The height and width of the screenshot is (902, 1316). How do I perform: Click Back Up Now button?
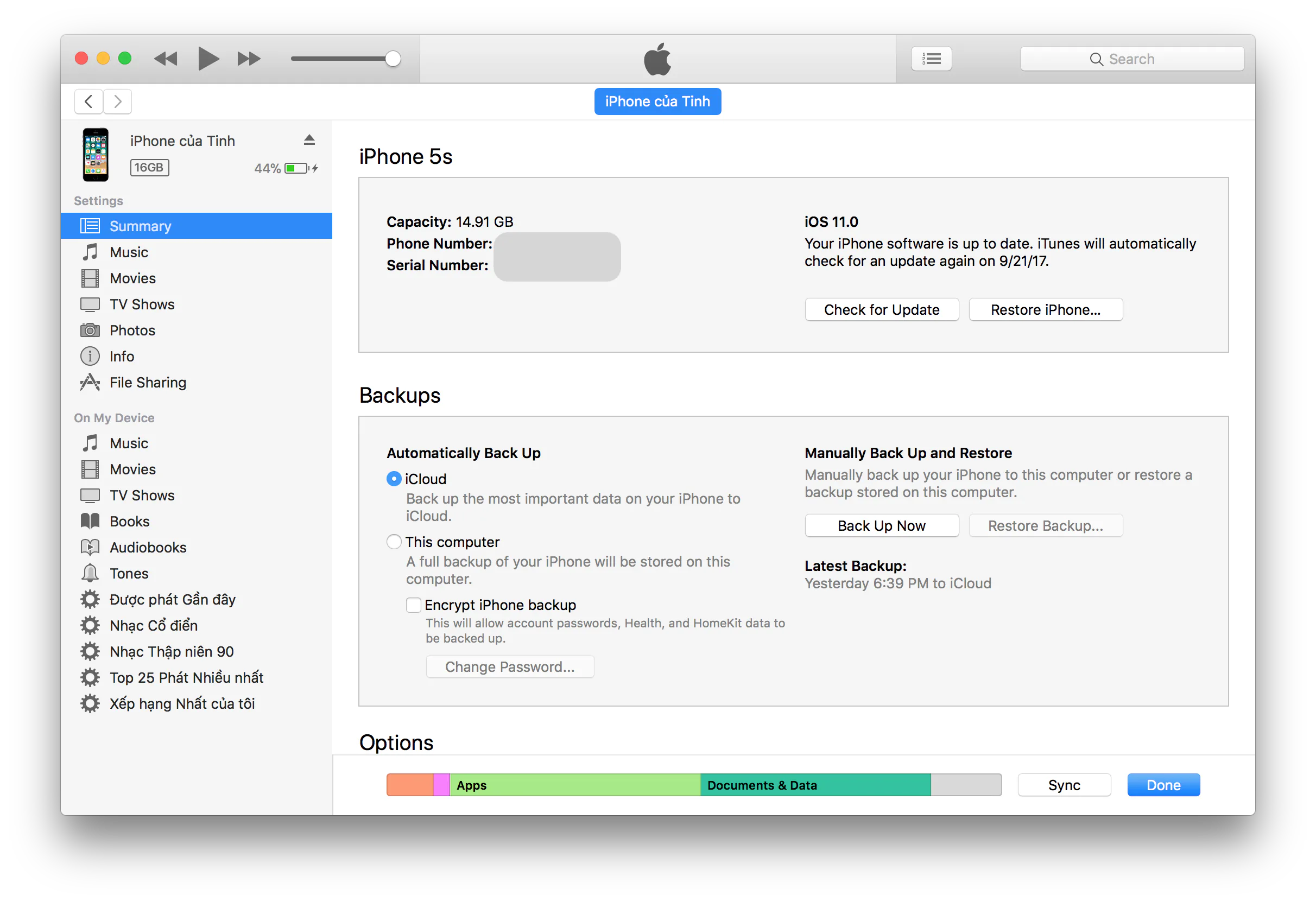pyautogui.click(x=882, y=526)
